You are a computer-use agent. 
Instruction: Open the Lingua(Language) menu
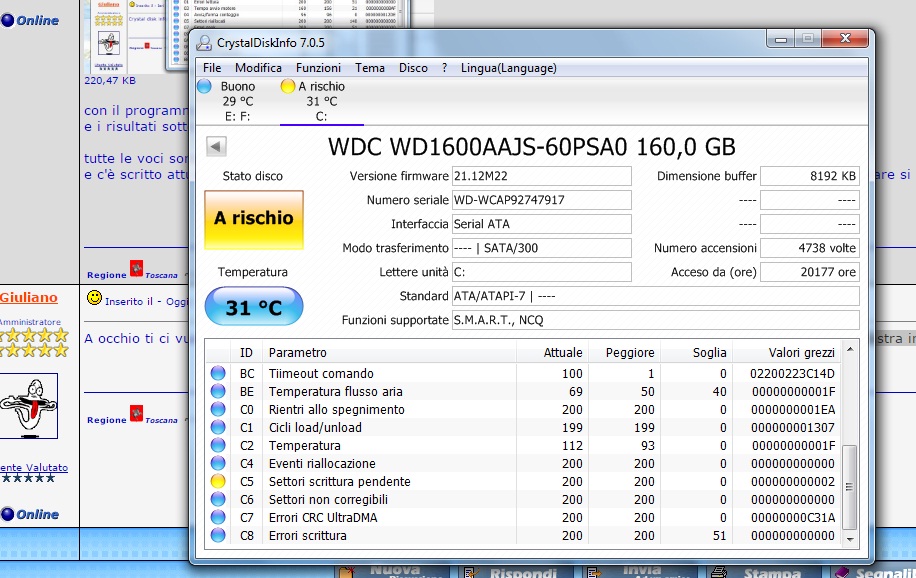[x=508, y=68]
